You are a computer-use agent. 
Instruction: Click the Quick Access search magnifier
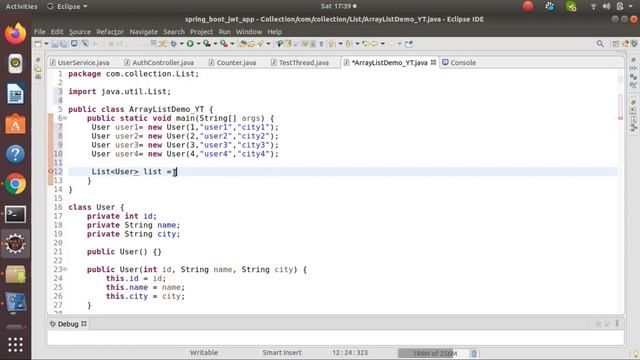coord(600,44)
